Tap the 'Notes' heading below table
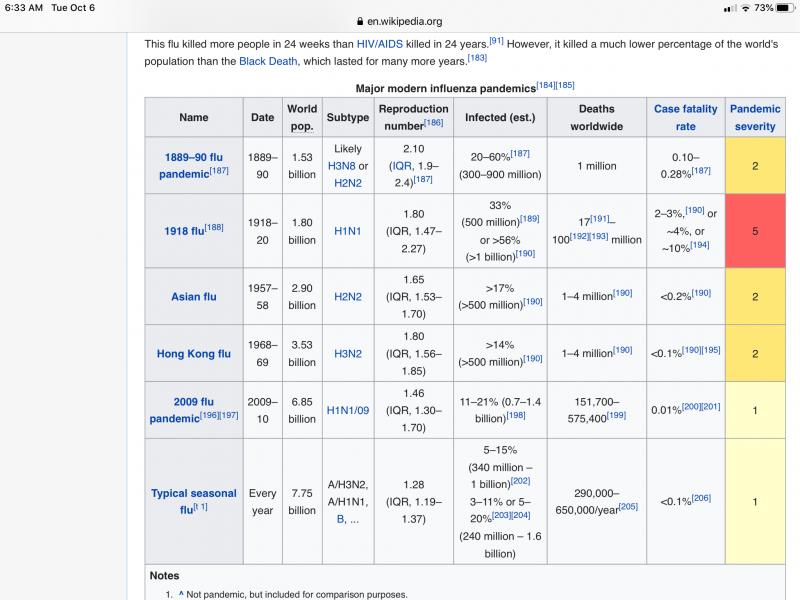Viewport: 800px width, 600px height. coord(164,576)
